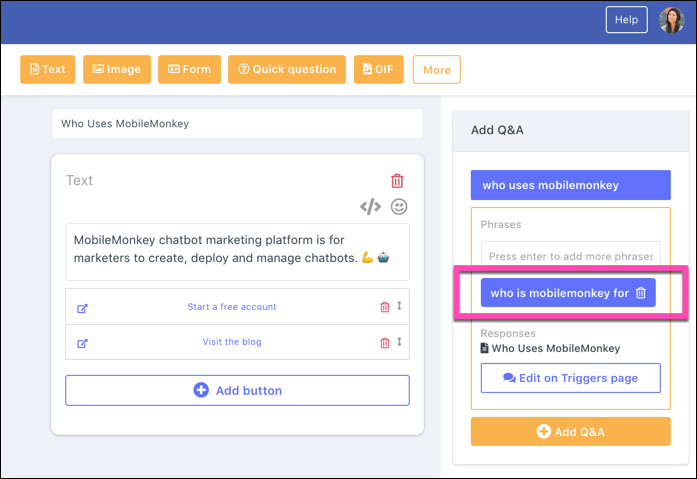Delete the Start a free account button
The height and width of the screenshot is (479, 697).
point(385,307)
